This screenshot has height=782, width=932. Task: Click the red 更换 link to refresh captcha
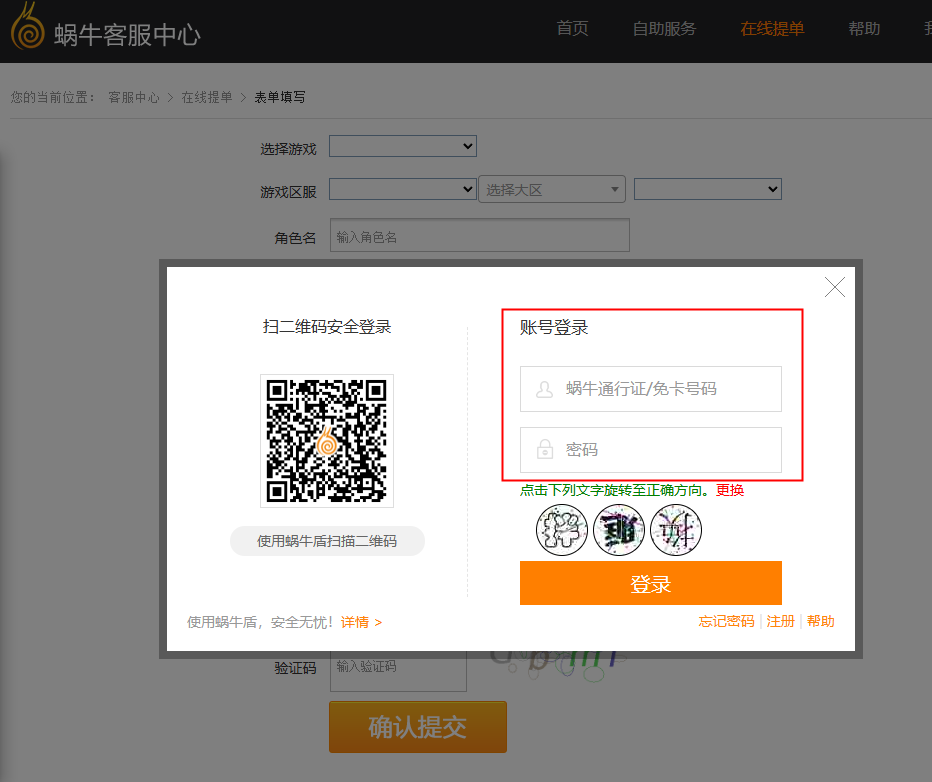point(730,490)
